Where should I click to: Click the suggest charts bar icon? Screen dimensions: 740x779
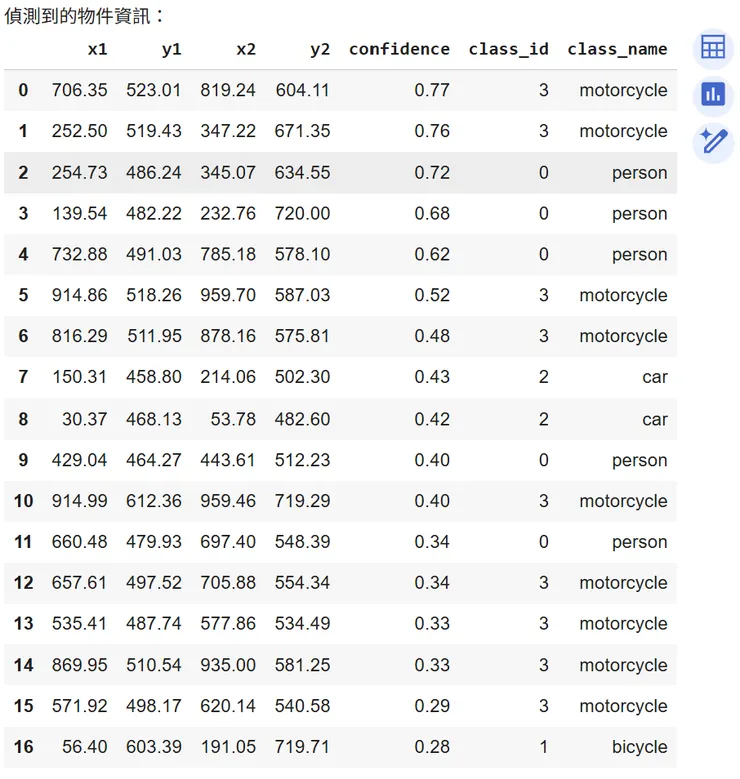(713, 95)
